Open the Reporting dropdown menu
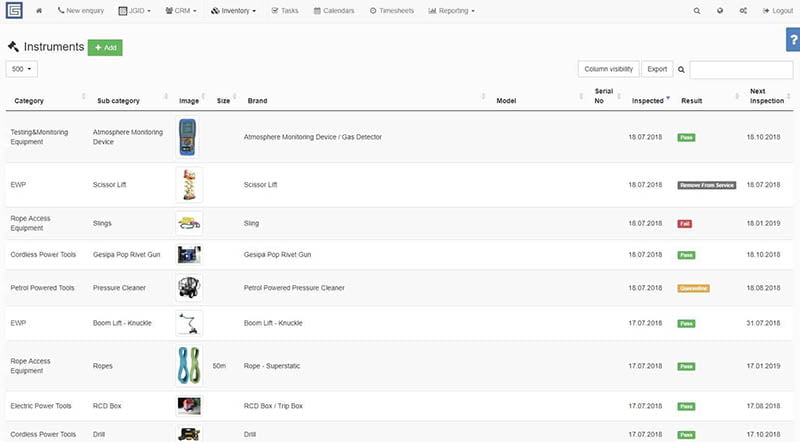Screen dimensions: 800x442 coord(452,11)
